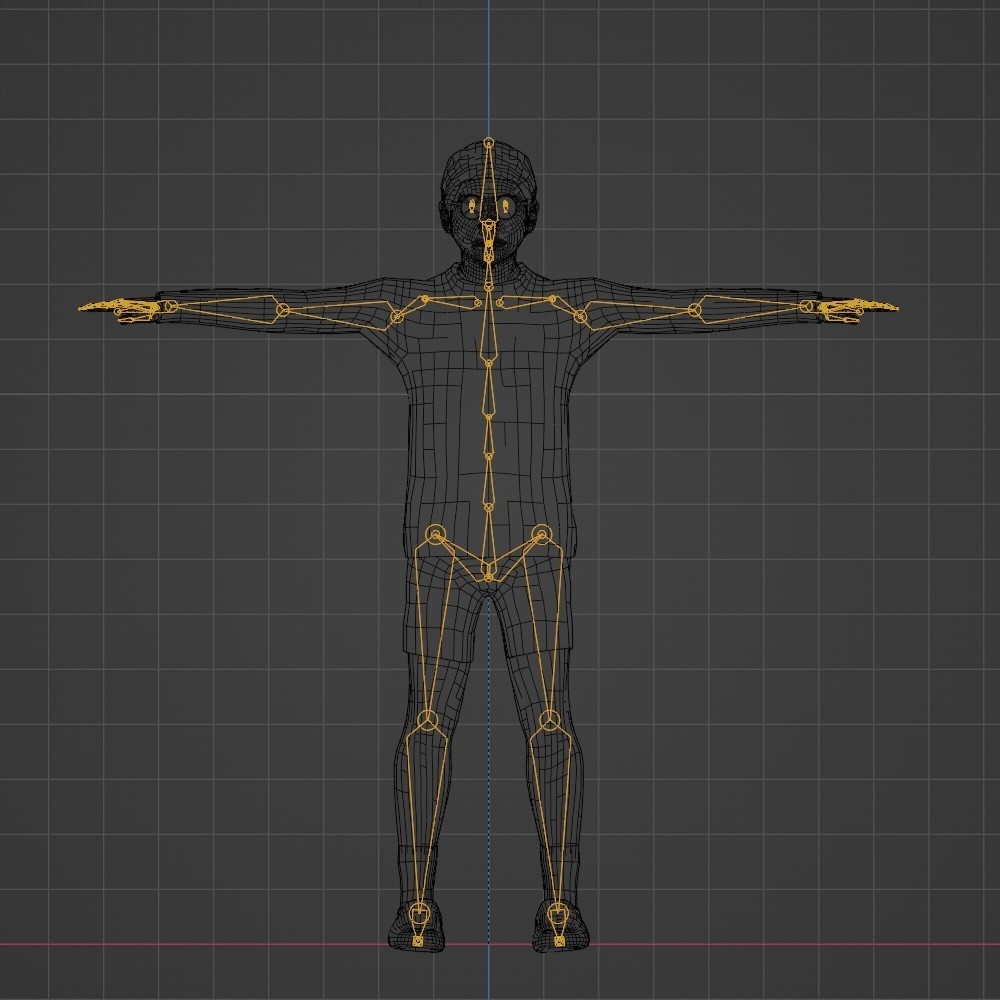Select the head bone of the armature
This screenshot has width=1000, height=1000.
tap(489, 185)
